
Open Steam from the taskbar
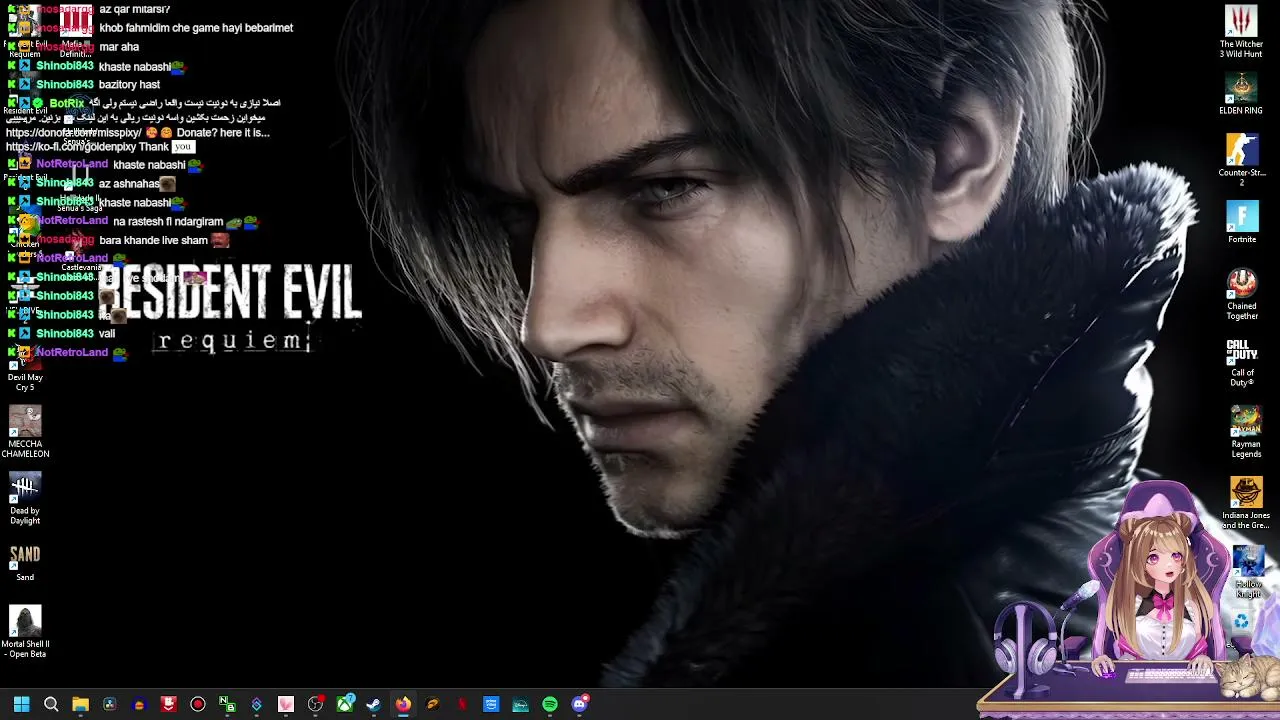click(374, 704)
